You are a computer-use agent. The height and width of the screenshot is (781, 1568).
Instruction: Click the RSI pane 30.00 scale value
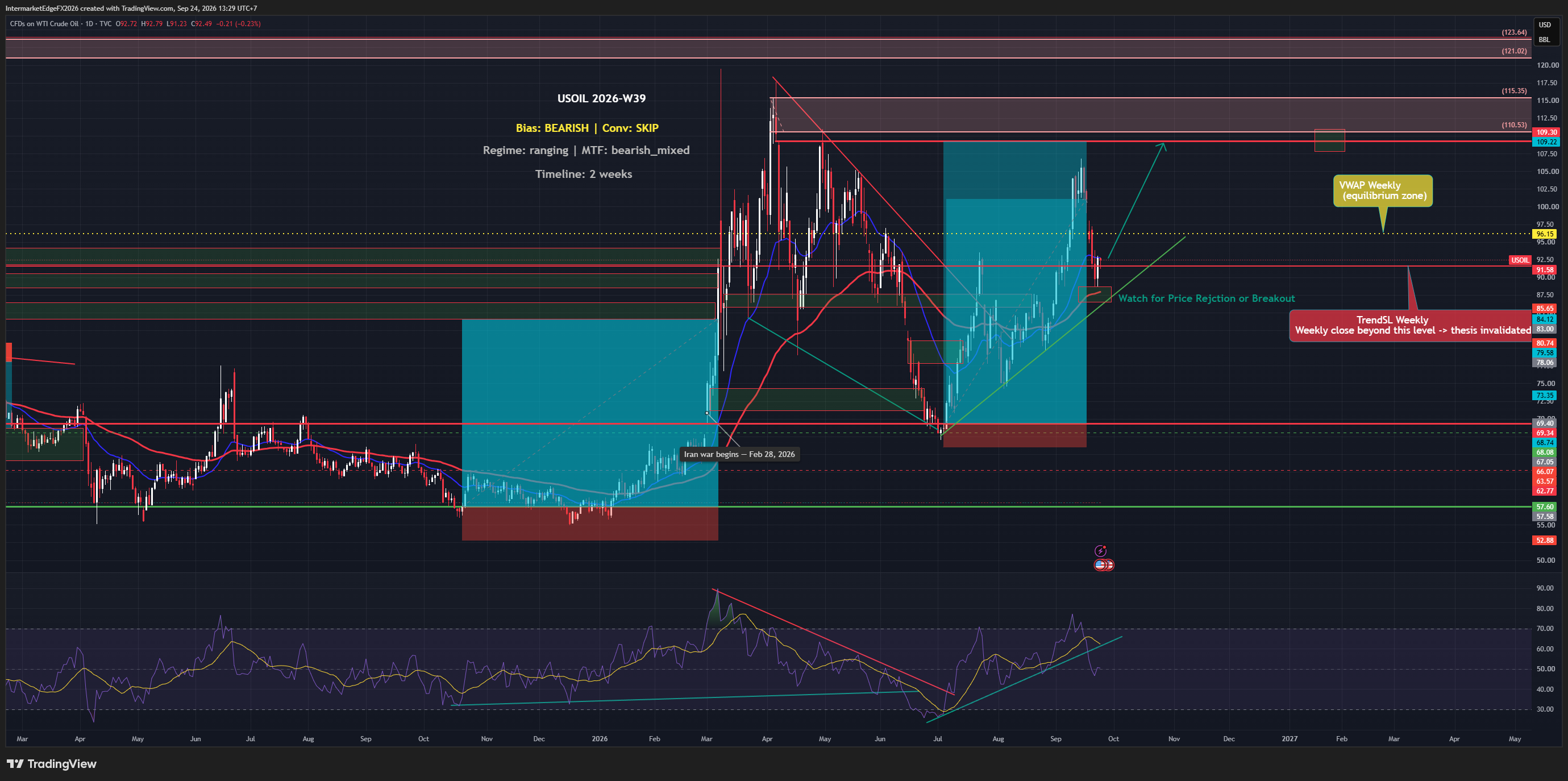pos(1545,709)
